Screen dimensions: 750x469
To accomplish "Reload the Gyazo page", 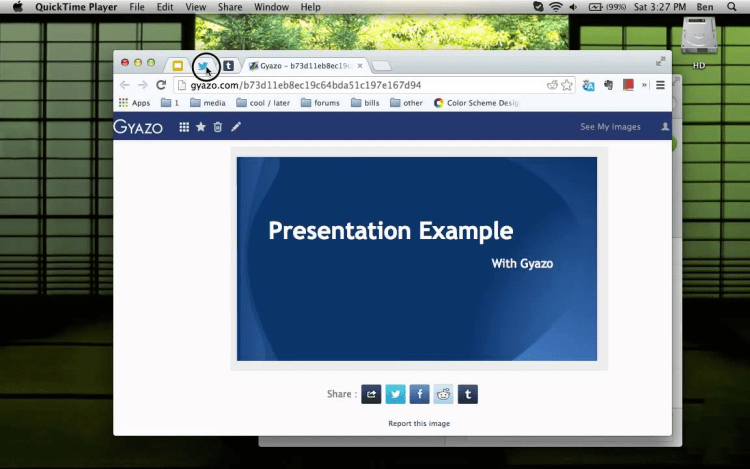I will pos(161,85).
